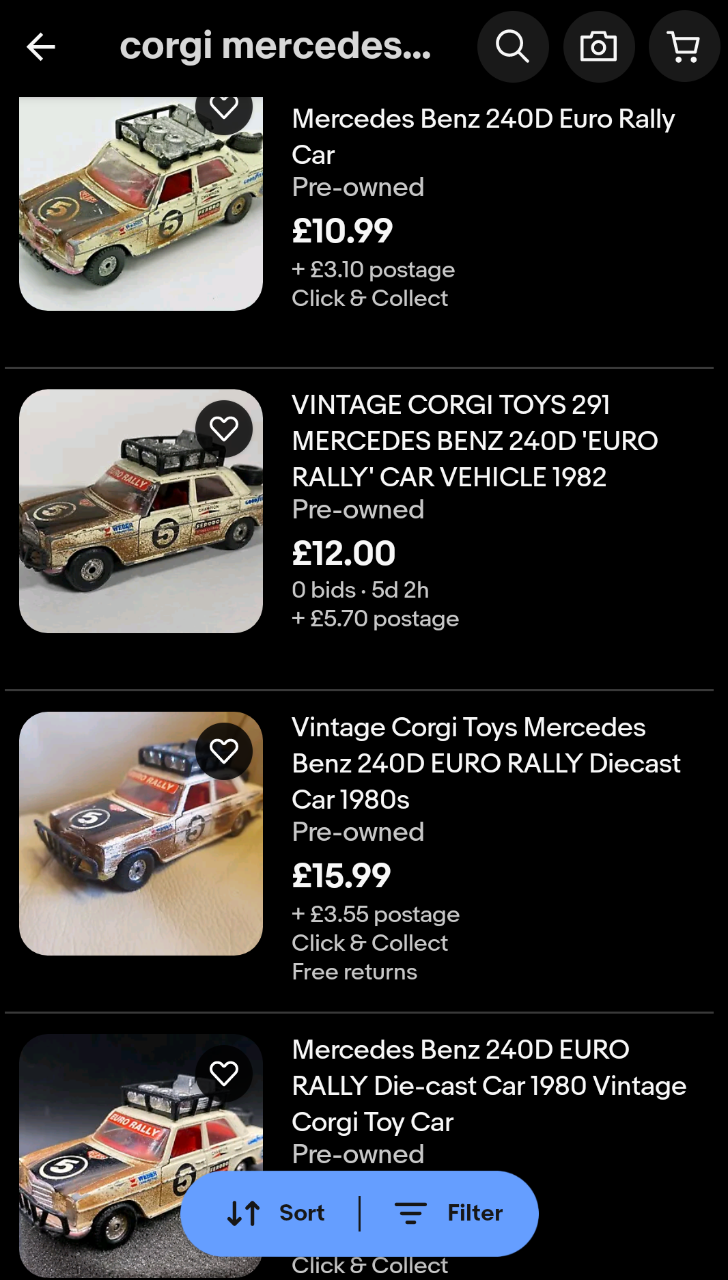Add the £12.00 Corgi 291 listing to watchlist
The width and height of the screenshot is (728, 1280).
224,429
